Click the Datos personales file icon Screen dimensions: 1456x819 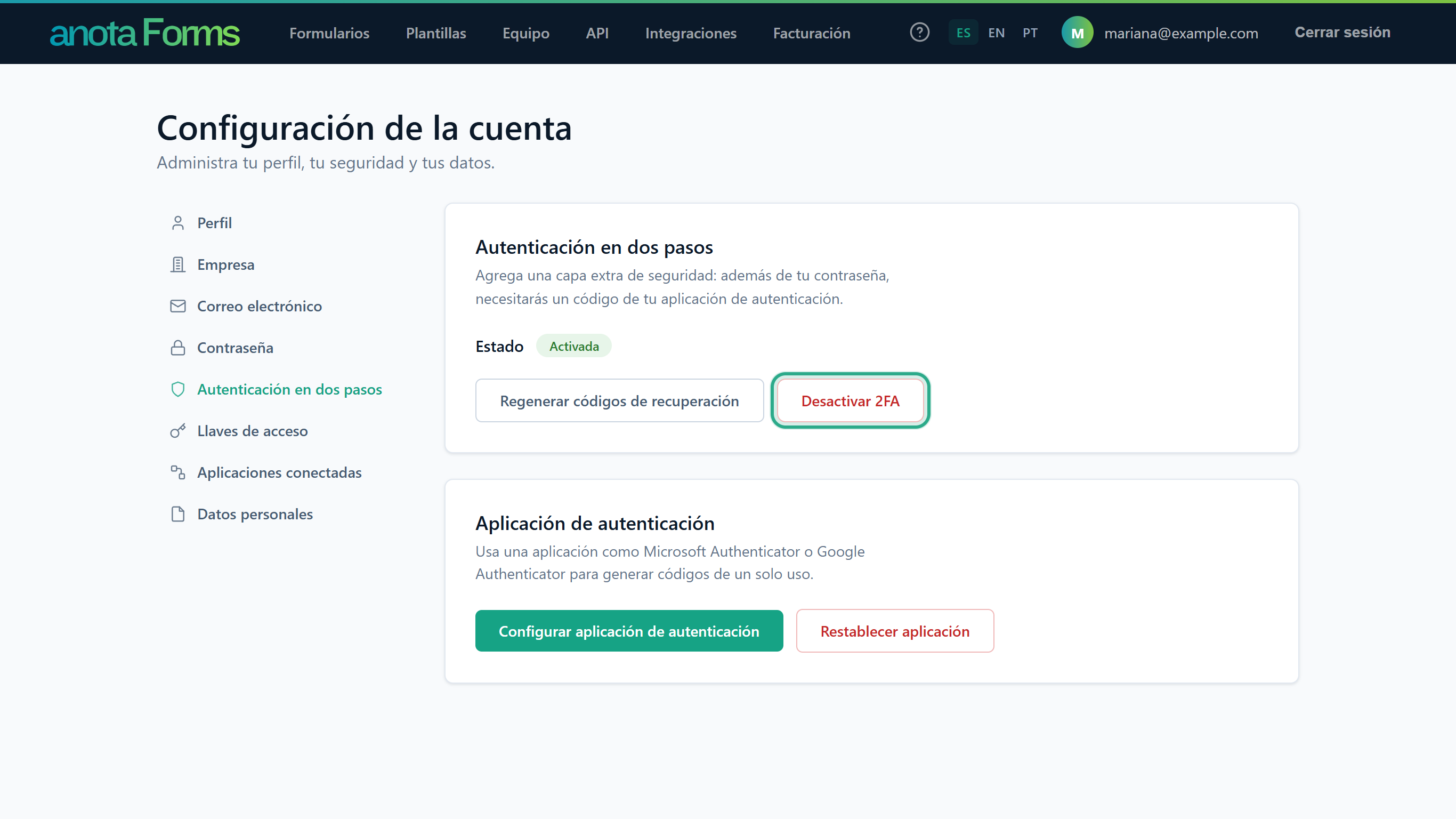[x=178, y=514]
